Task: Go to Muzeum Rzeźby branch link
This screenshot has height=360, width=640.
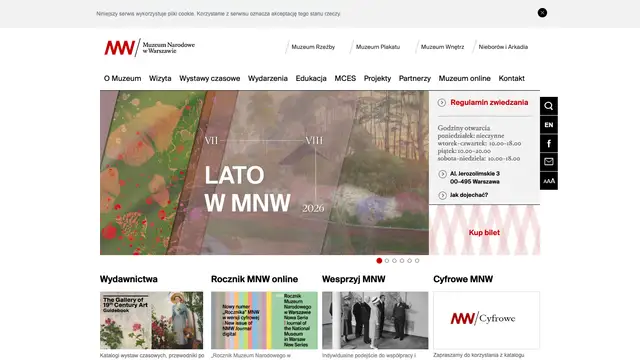Action: pyautogui.click(x=313, y=47)
